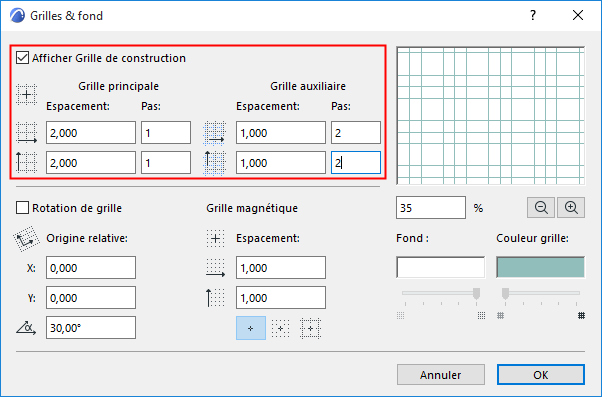Enable the Rotation de grille checkbox

pos(22,208)
